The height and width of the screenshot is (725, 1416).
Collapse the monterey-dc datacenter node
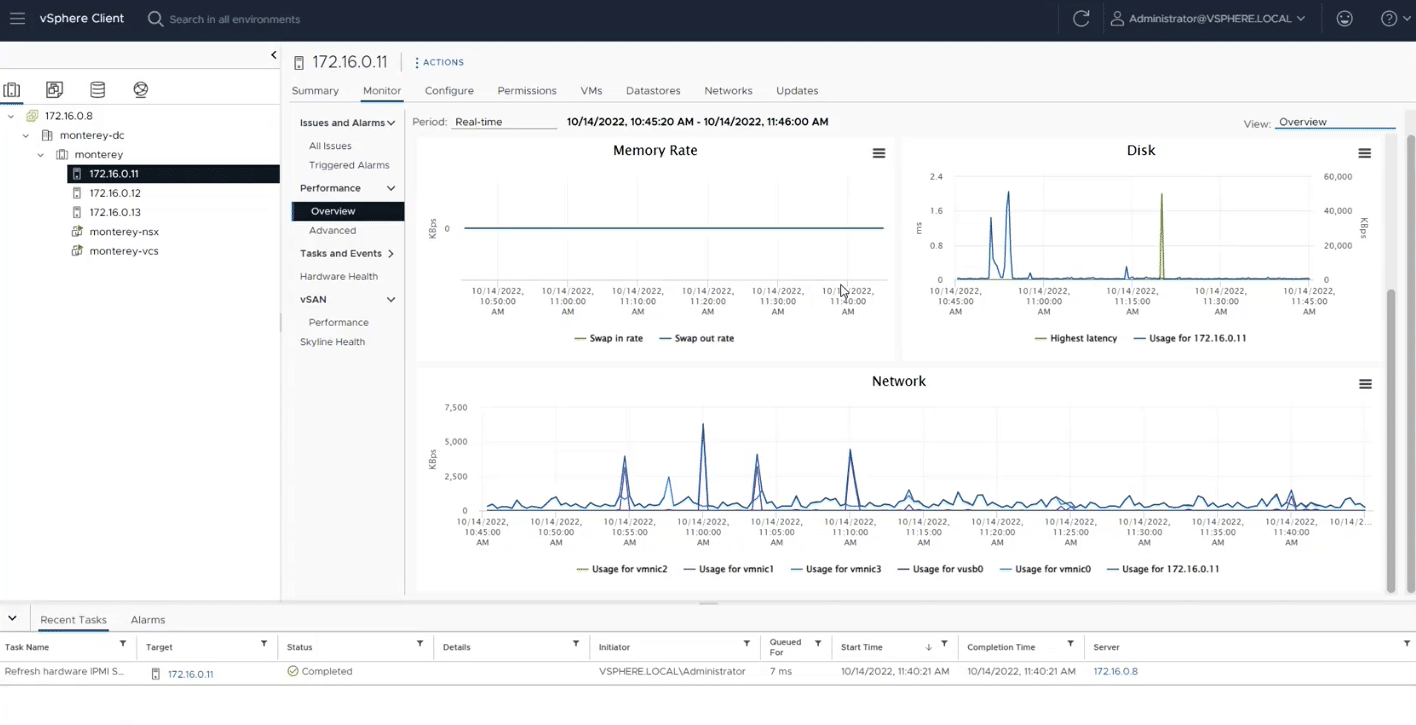(x=26, y=135)
